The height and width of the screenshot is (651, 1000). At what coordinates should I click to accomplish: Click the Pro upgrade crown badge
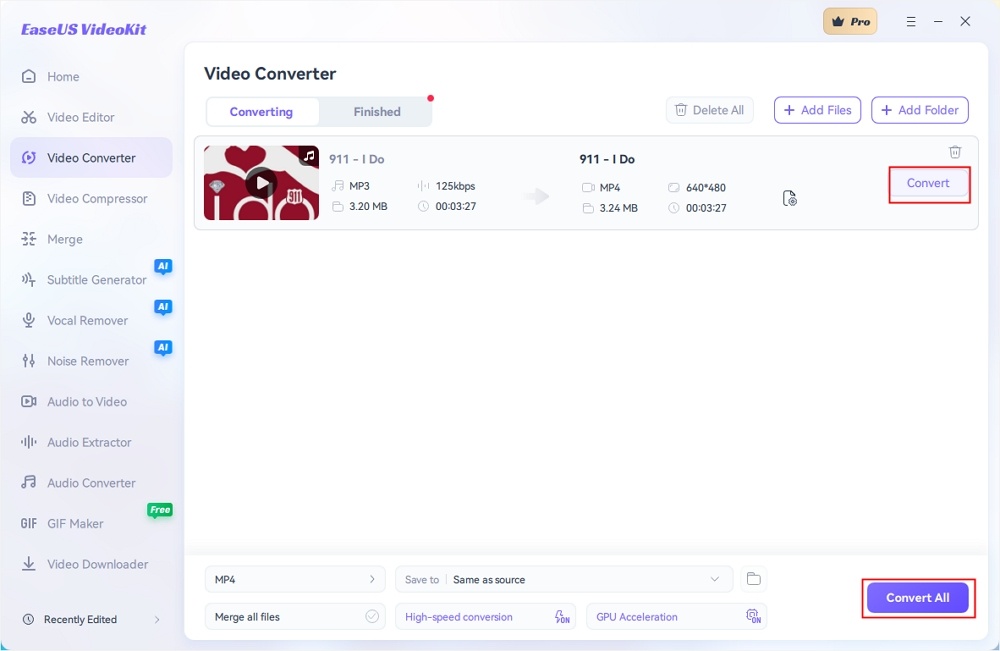[x=850, y=22]
